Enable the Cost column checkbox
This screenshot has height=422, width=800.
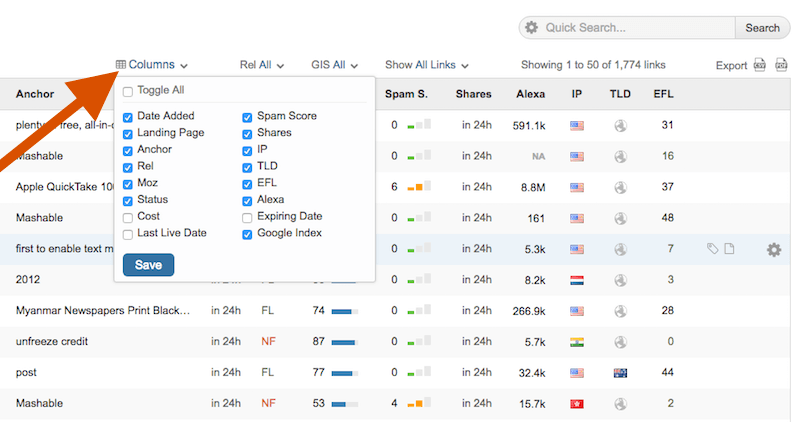pyautogui.click(x=128, y=218)
